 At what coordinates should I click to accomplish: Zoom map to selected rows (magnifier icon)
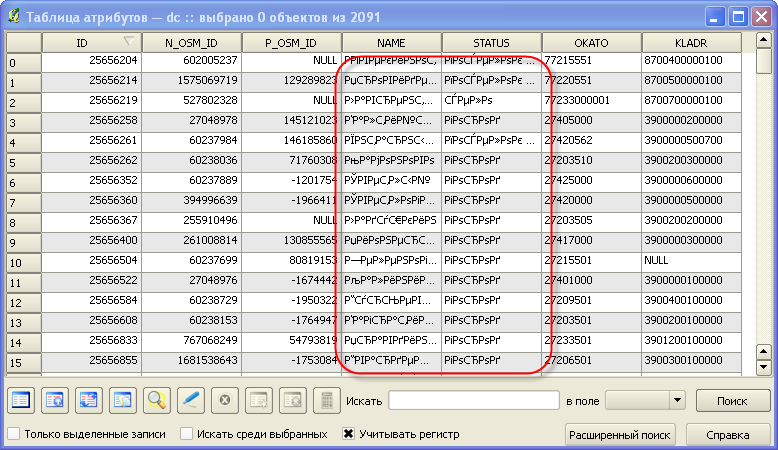[x=157, y=400]
